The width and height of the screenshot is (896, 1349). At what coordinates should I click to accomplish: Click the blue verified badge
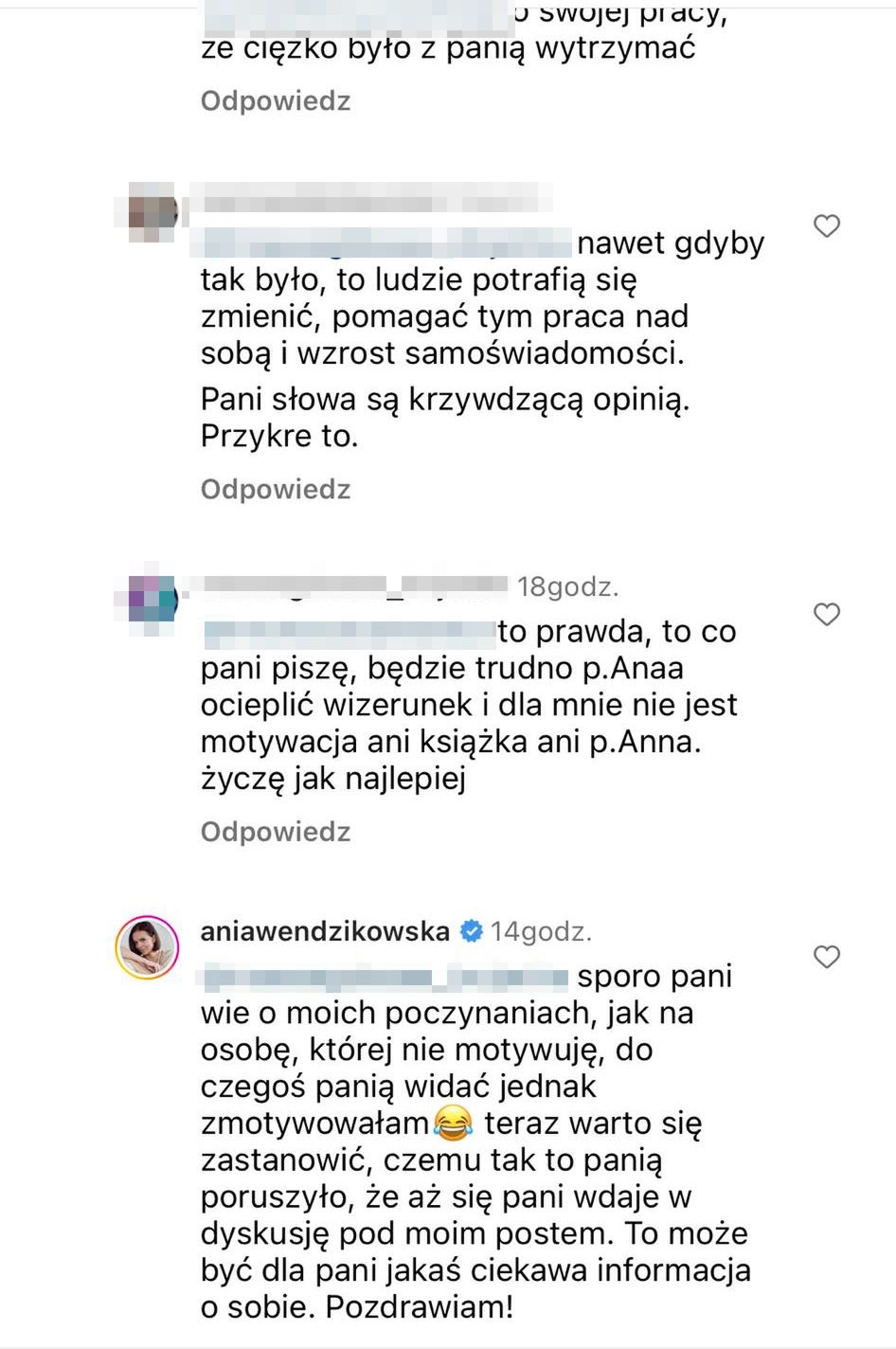tap(471, 932)
